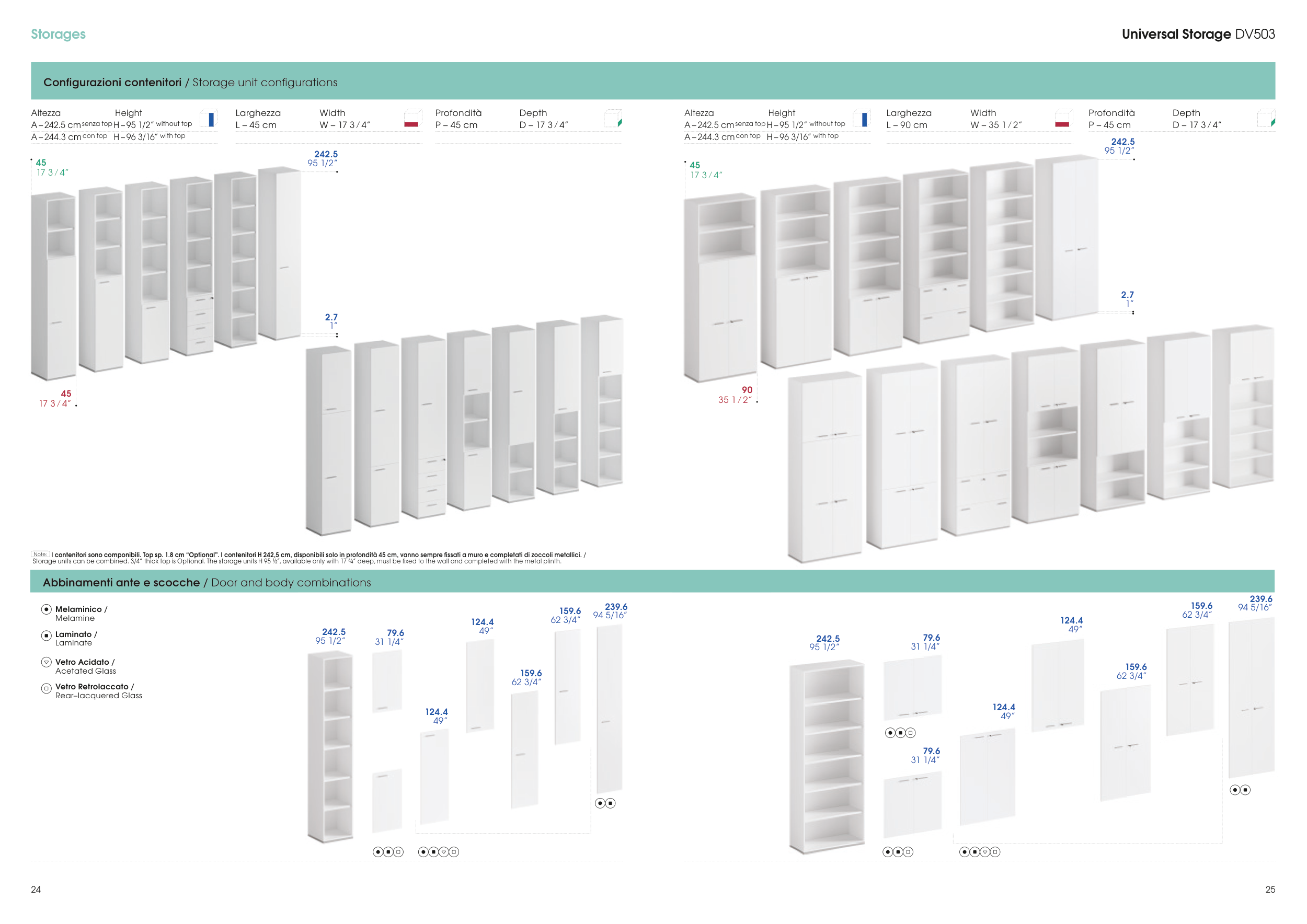
Task: Click the Storages heading
Action: (58, 34)
